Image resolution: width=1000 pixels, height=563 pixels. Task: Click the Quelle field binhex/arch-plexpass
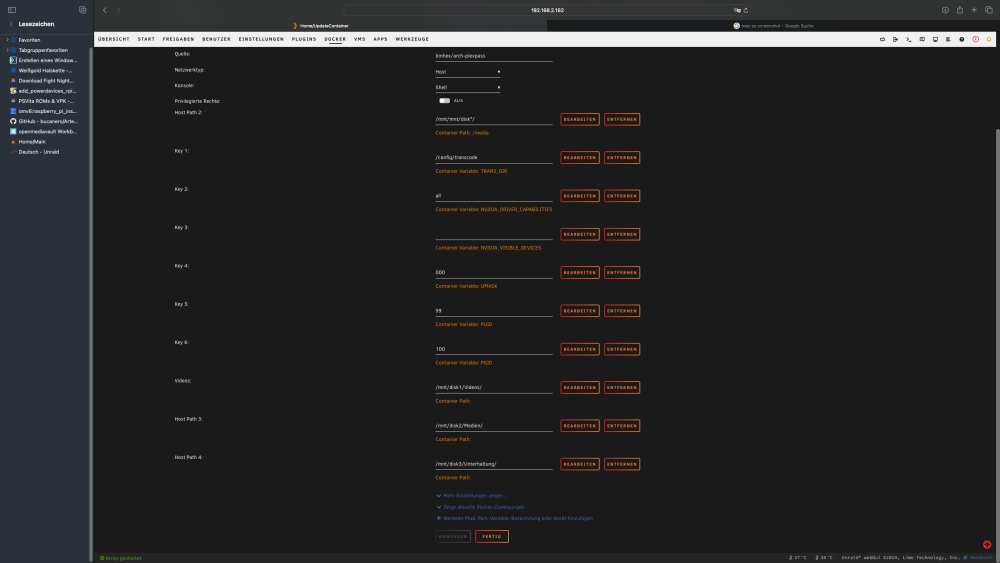click(x=494, y=56)
